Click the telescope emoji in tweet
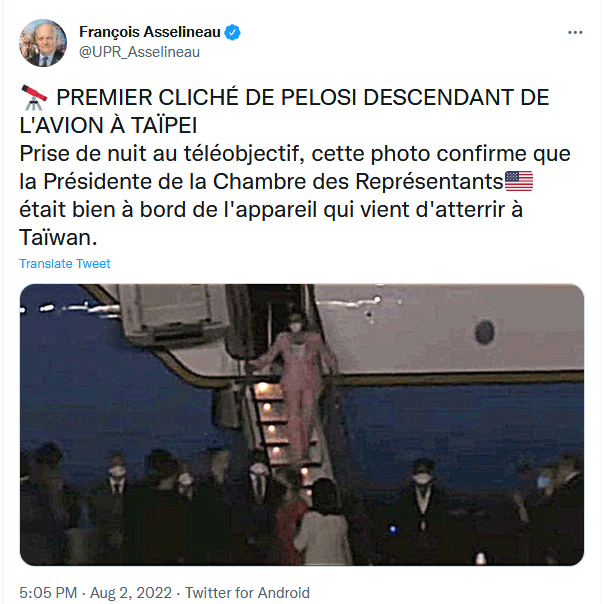 coord(34,97)
